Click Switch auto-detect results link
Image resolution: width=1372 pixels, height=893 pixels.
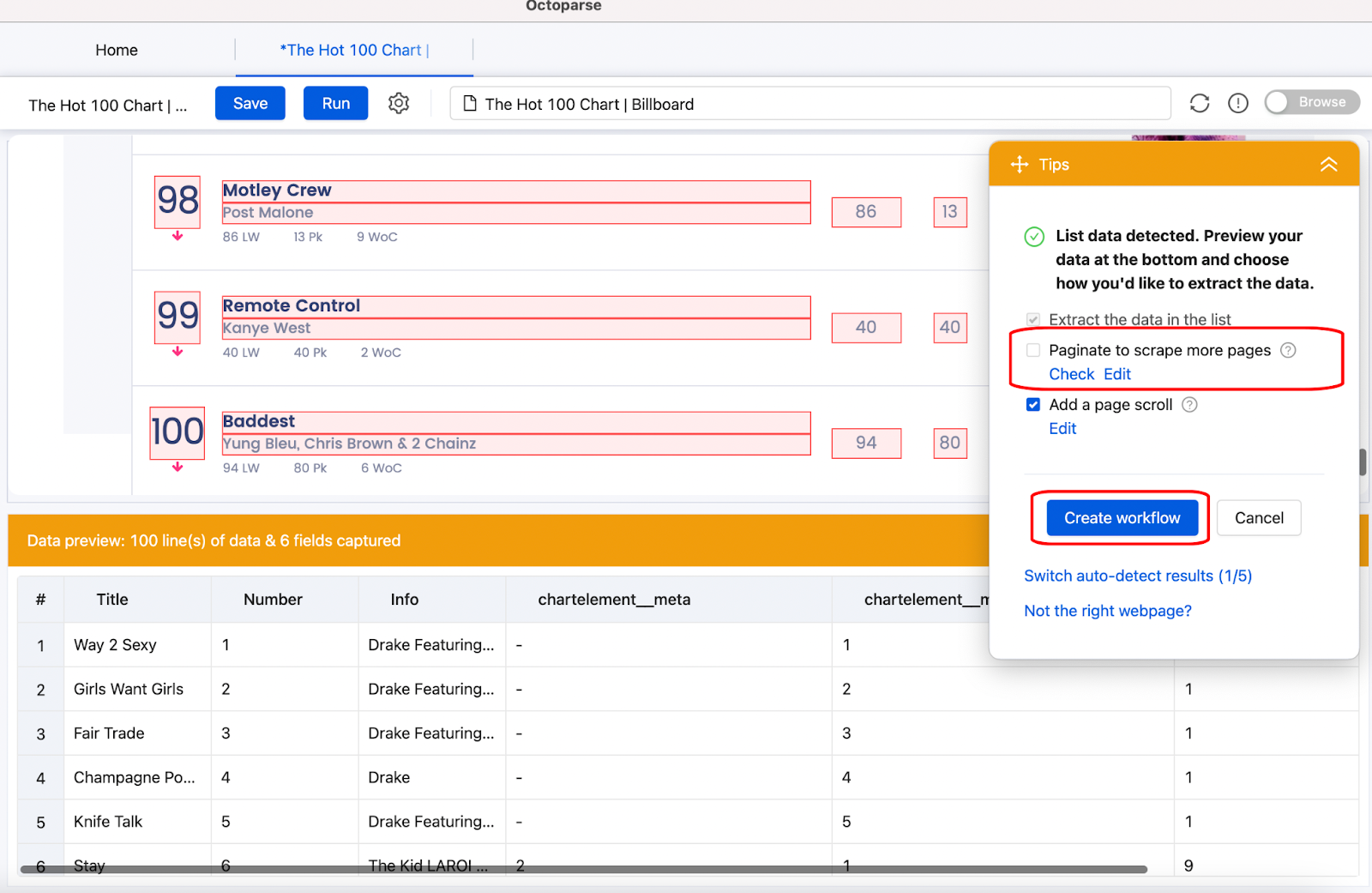click(1138, 576)
